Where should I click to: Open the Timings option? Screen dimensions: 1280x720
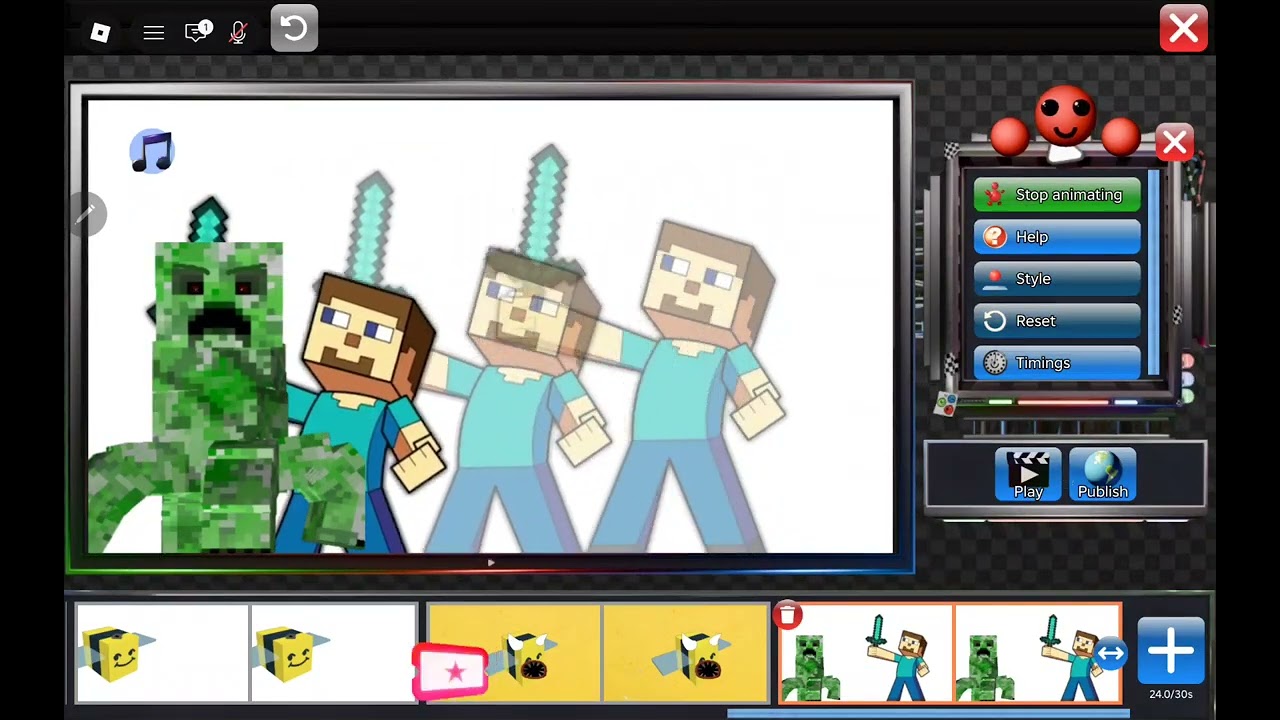click(x=1057, y=363)
